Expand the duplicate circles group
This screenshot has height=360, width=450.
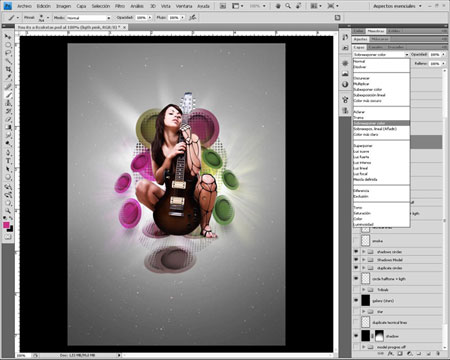pyautogui.click(x=364, y=268)
